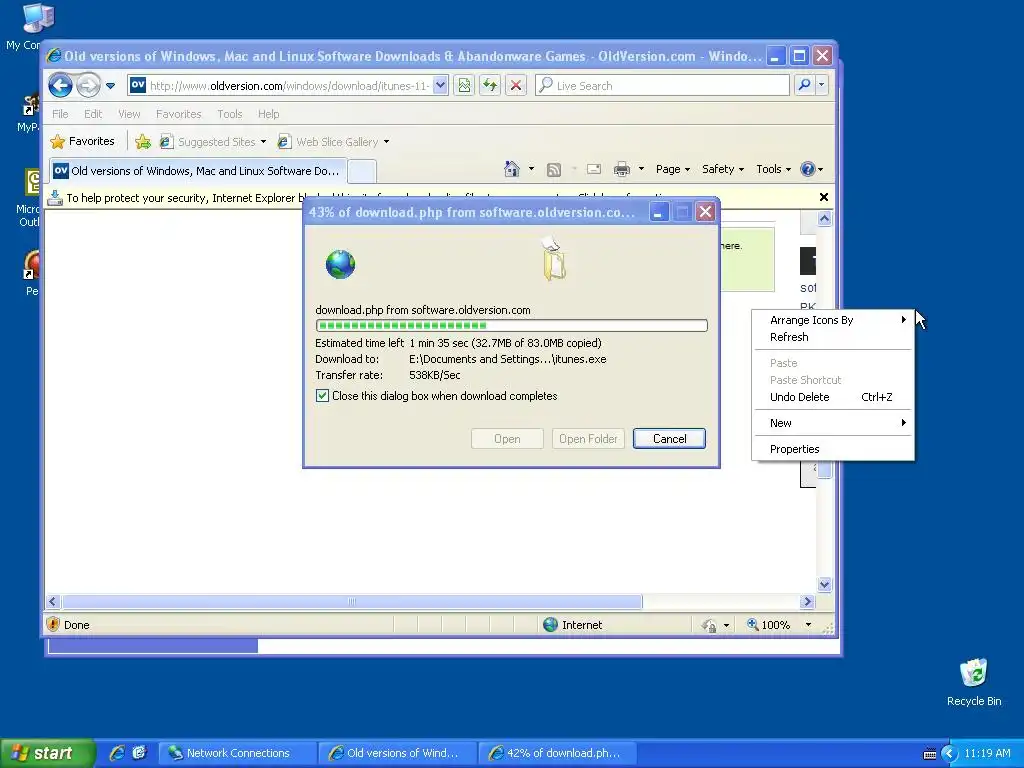Expand the address bar URL dropdown
The height and width of the screenshot is (768, 1024).
pos(440,86)
